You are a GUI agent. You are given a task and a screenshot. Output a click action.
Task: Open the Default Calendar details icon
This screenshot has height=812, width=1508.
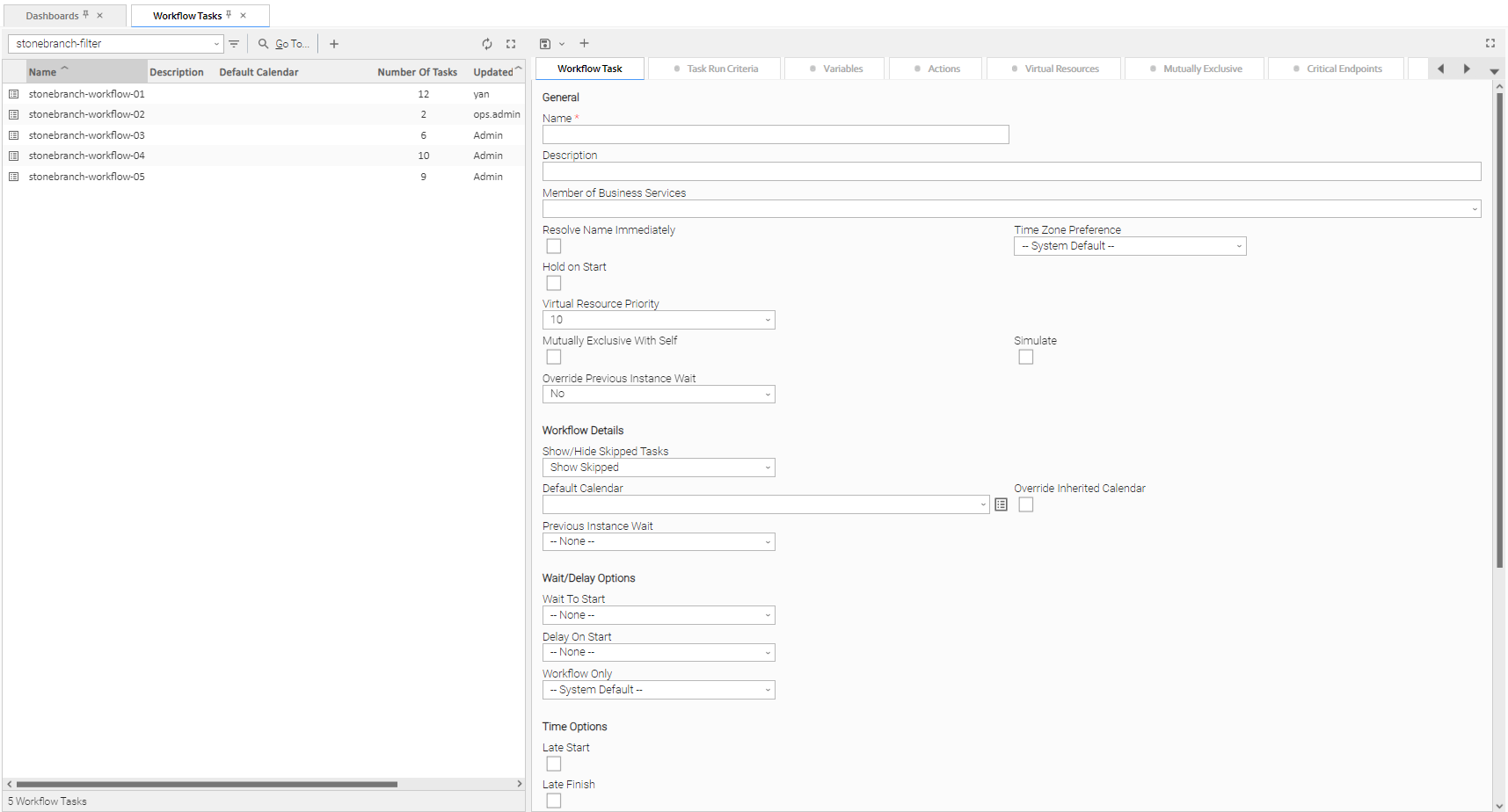click(1001, 504)
